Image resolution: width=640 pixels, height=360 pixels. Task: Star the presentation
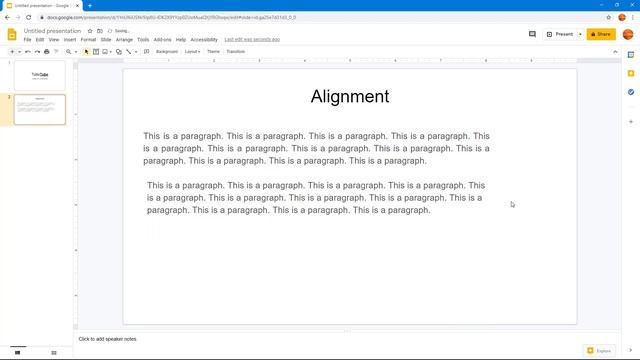click(90, 31)
